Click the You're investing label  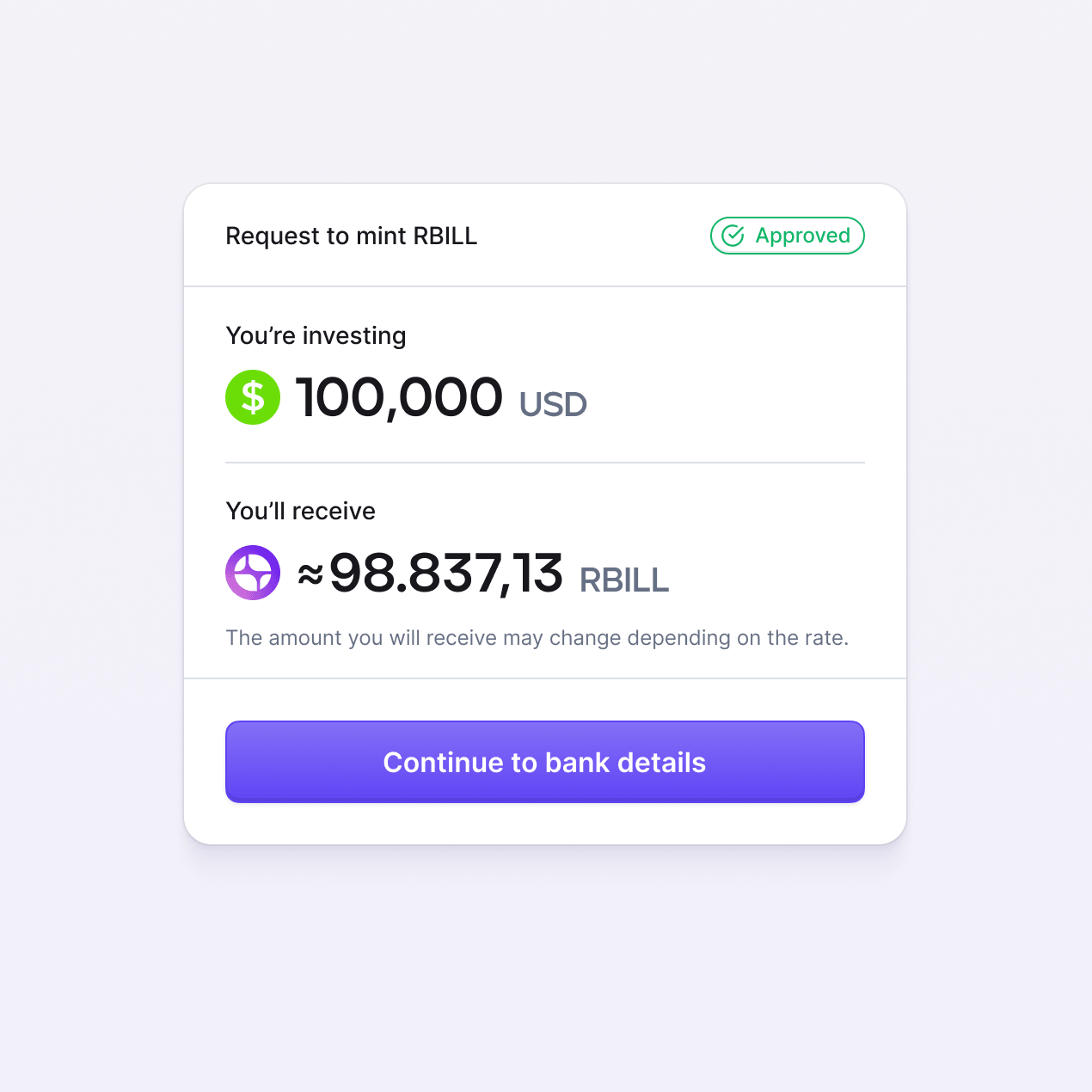coord(316,335)
